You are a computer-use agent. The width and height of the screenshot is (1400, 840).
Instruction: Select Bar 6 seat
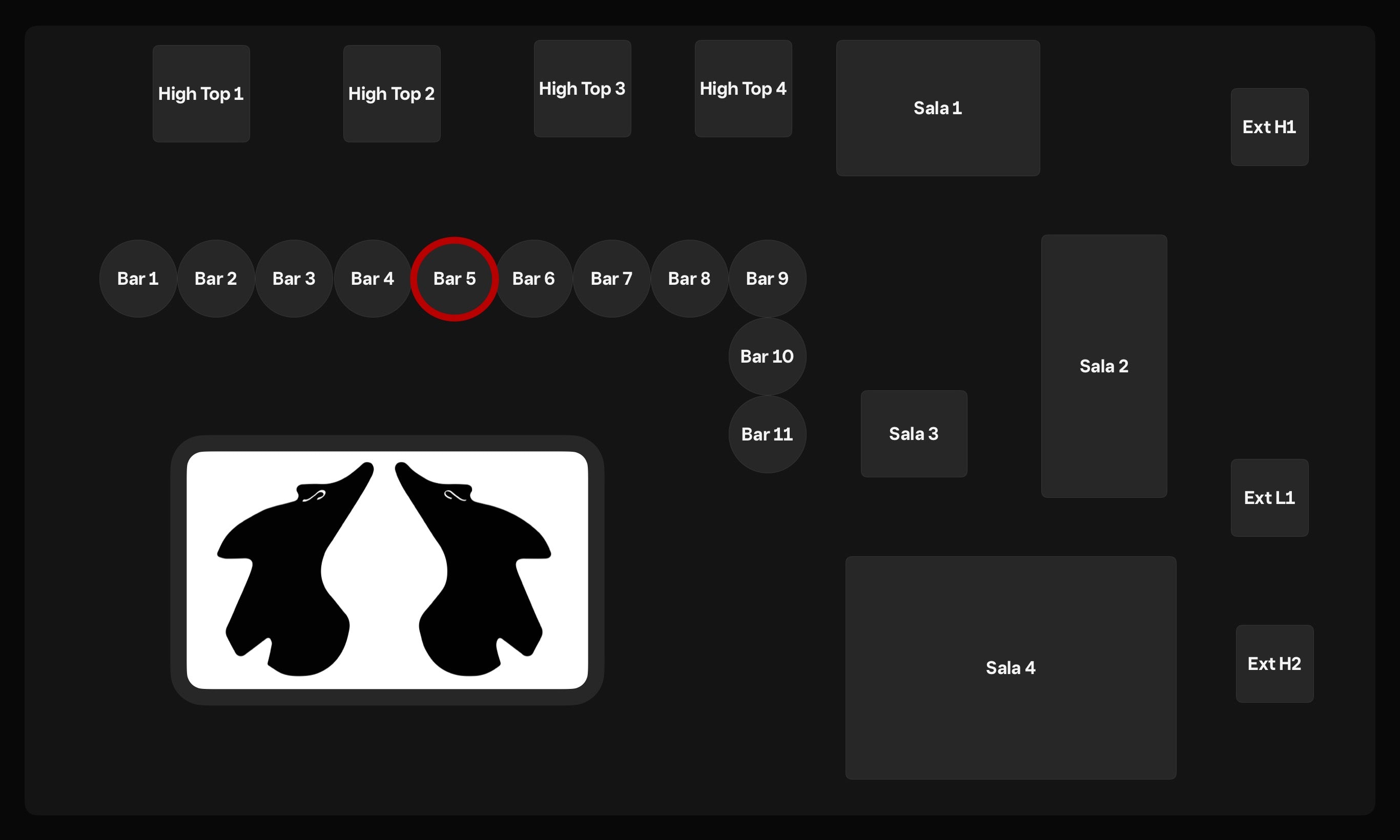click(533, 279)
